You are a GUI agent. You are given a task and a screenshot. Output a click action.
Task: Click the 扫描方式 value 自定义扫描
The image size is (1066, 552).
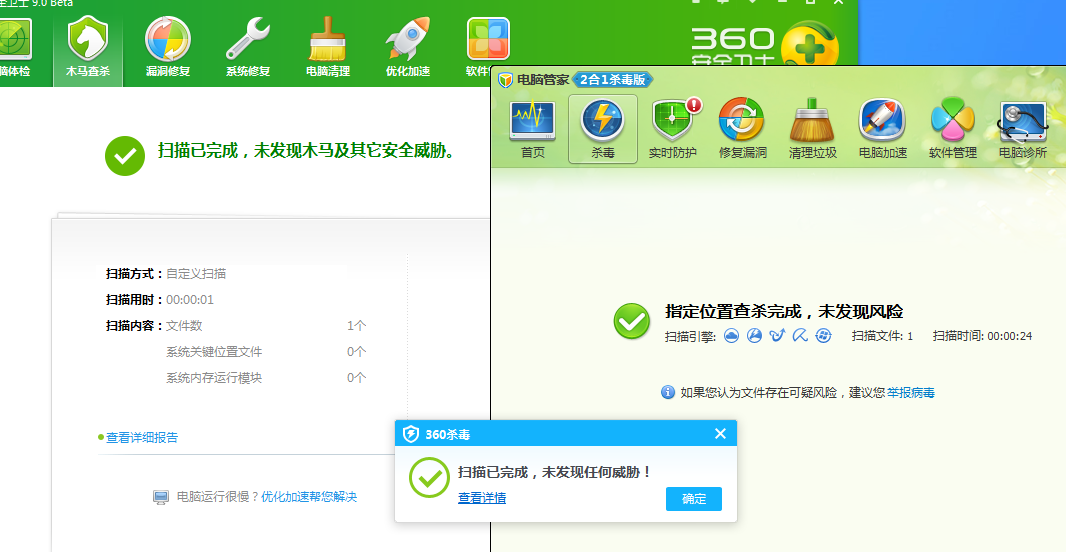tap(196, 274)
